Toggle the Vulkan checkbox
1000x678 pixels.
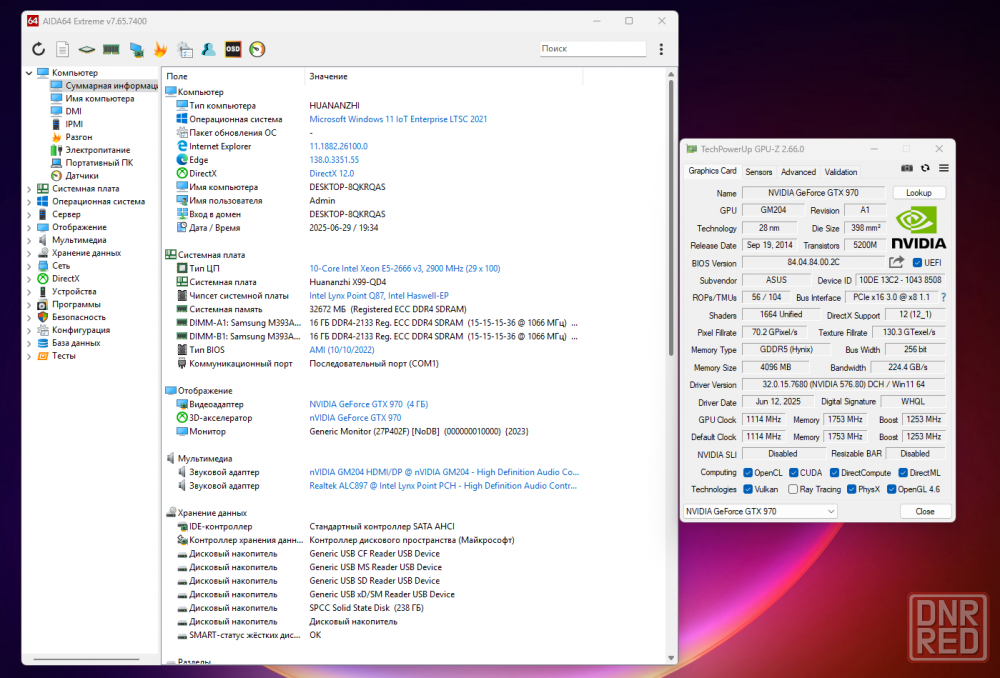(748, 489)
